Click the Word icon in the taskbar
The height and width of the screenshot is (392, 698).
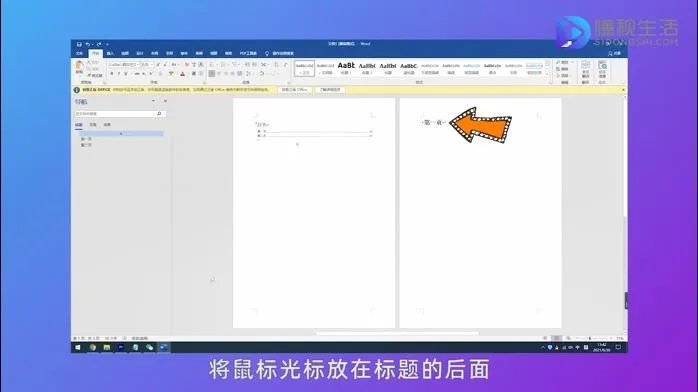point(164,348)
